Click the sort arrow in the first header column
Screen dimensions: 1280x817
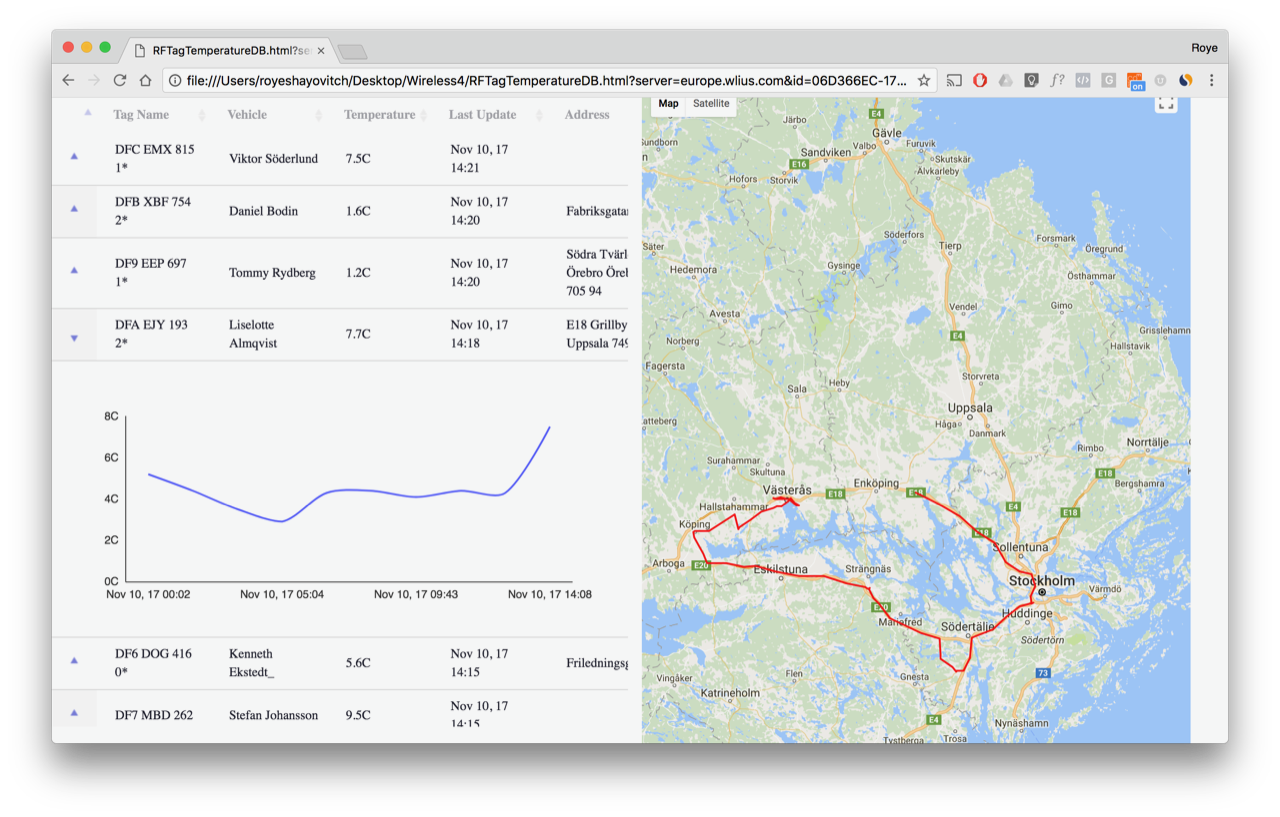pos(88,113)
